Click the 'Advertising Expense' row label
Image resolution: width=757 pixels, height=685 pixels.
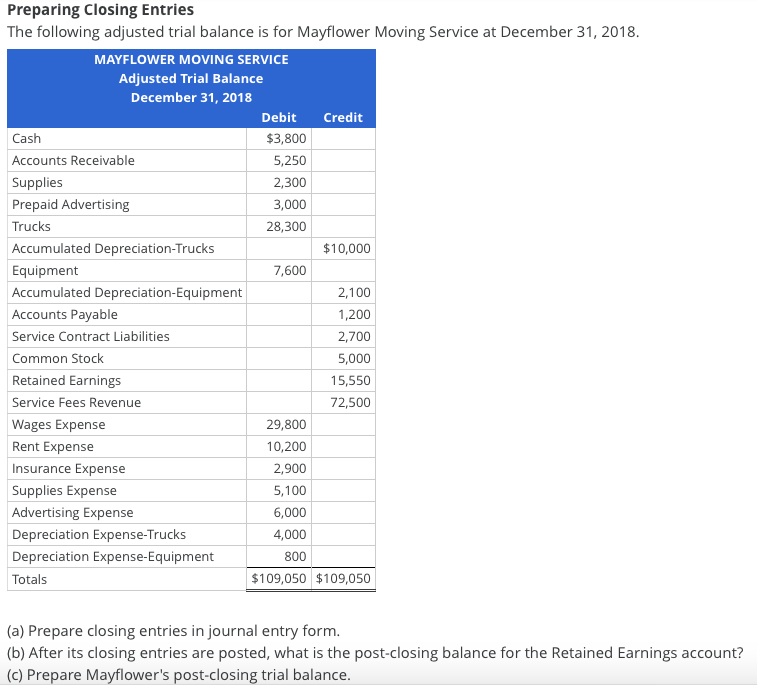tap(72, 513)
